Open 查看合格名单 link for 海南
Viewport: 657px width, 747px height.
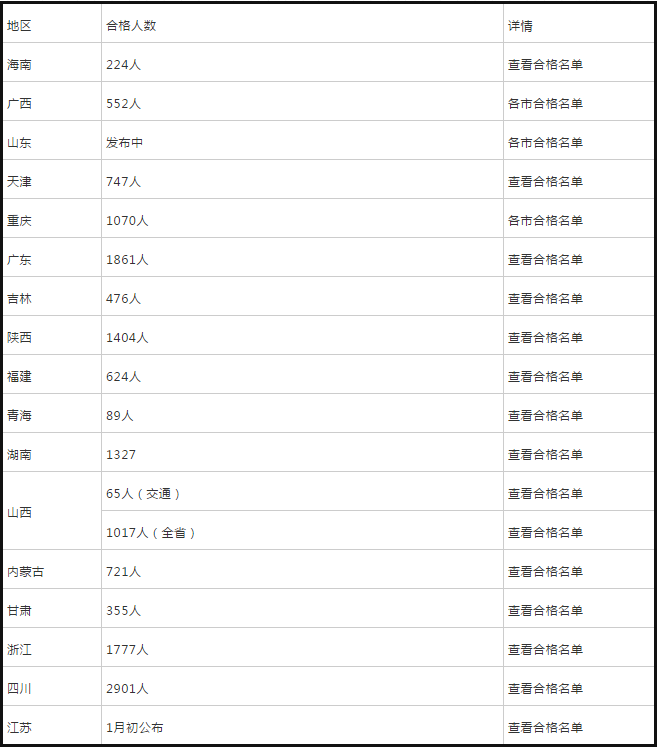(x=545, y=64)
